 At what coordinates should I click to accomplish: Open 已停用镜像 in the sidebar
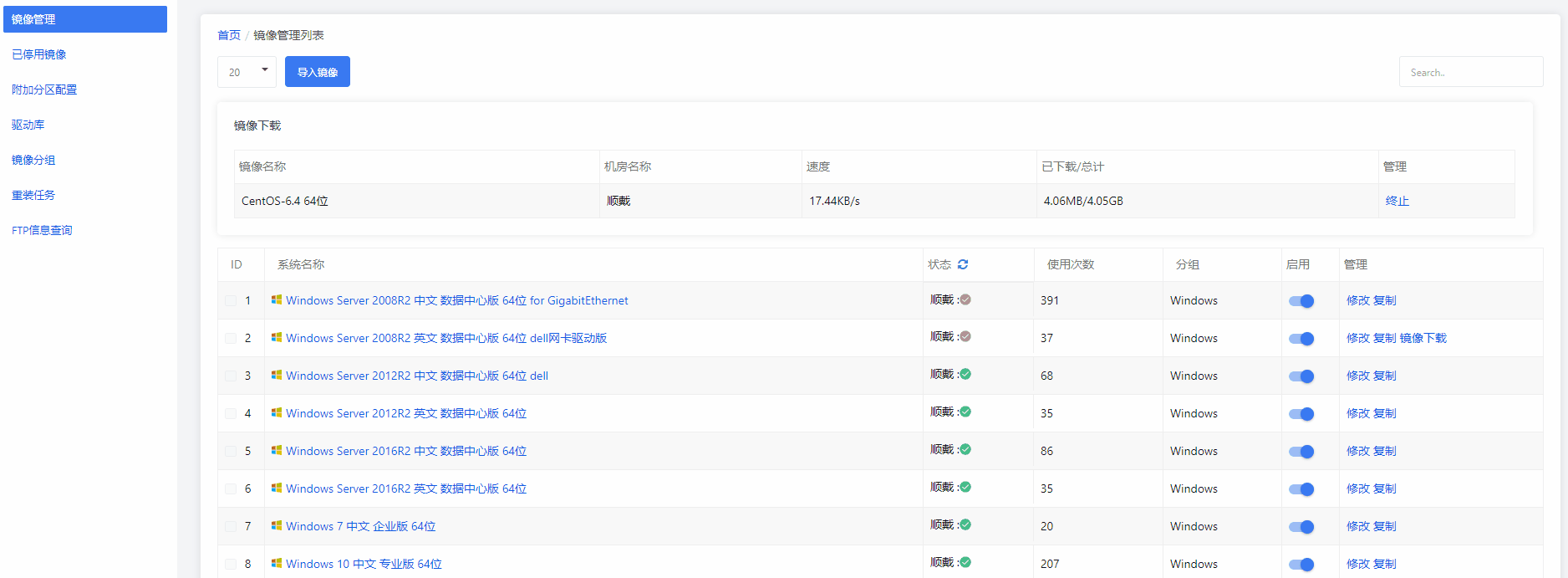[39, 54]
